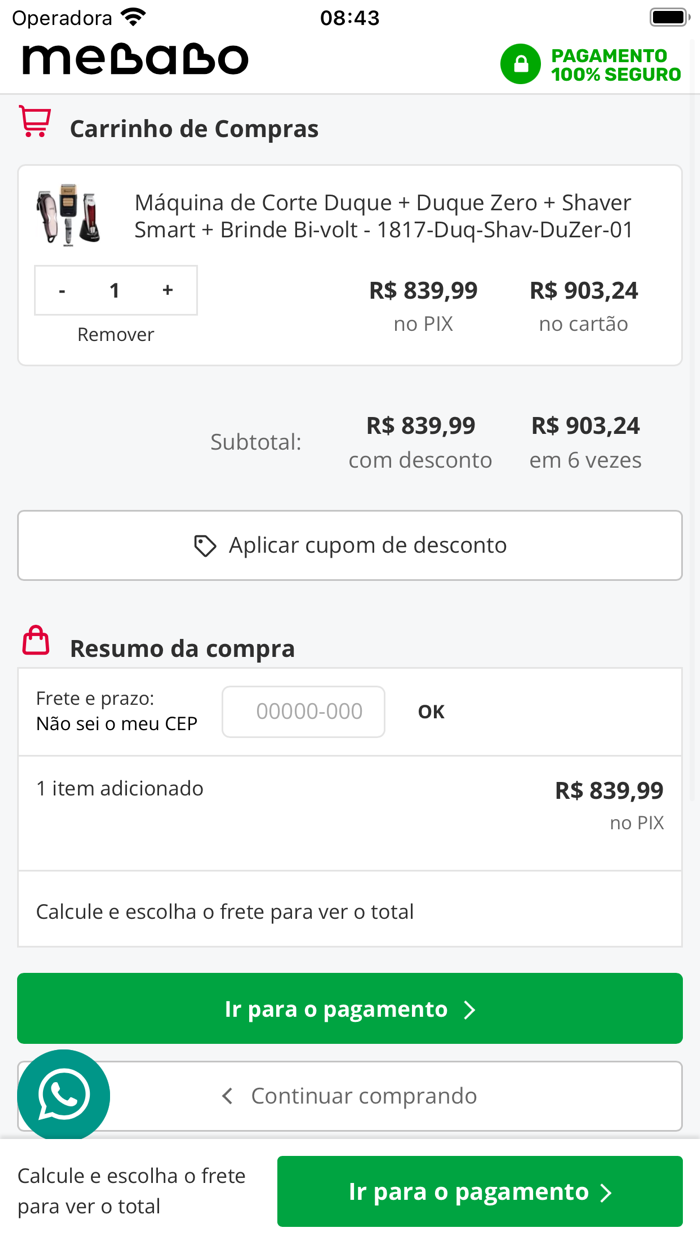The width and height of the screenshot is (700, 1244).
Task: Select the tag icon on the coupon button
Action: [x=205, y=545]
